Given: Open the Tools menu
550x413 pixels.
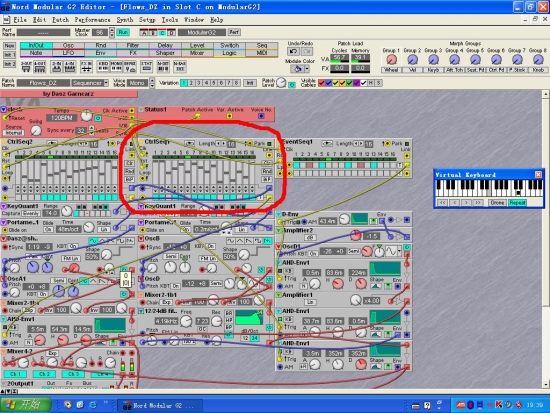Looking at the screenshot, I should (x=169, y=20).
